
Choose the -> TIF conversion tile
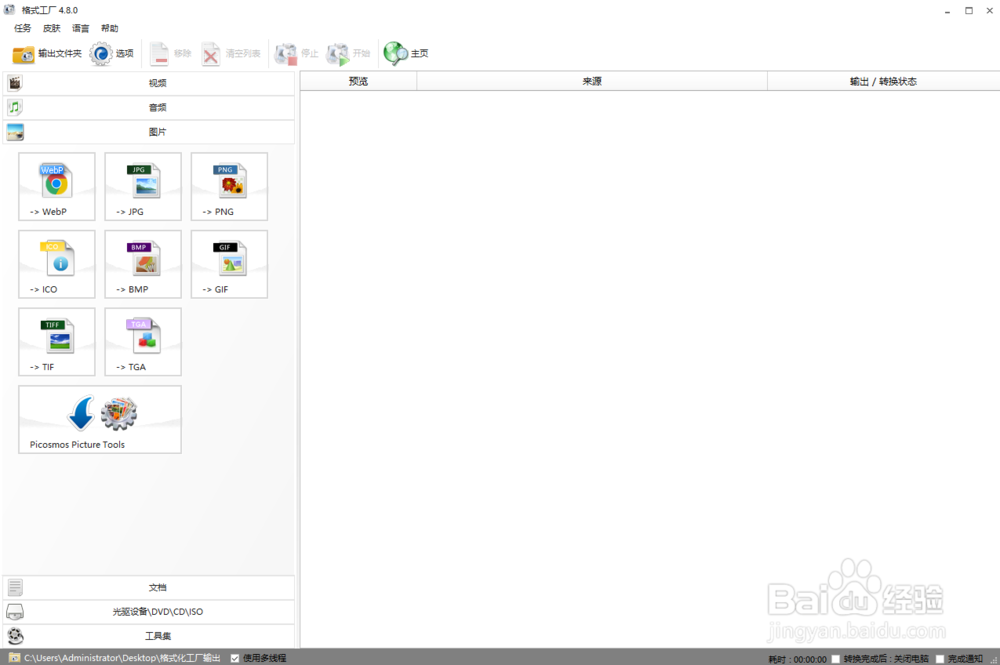click(x=57, y=342)
